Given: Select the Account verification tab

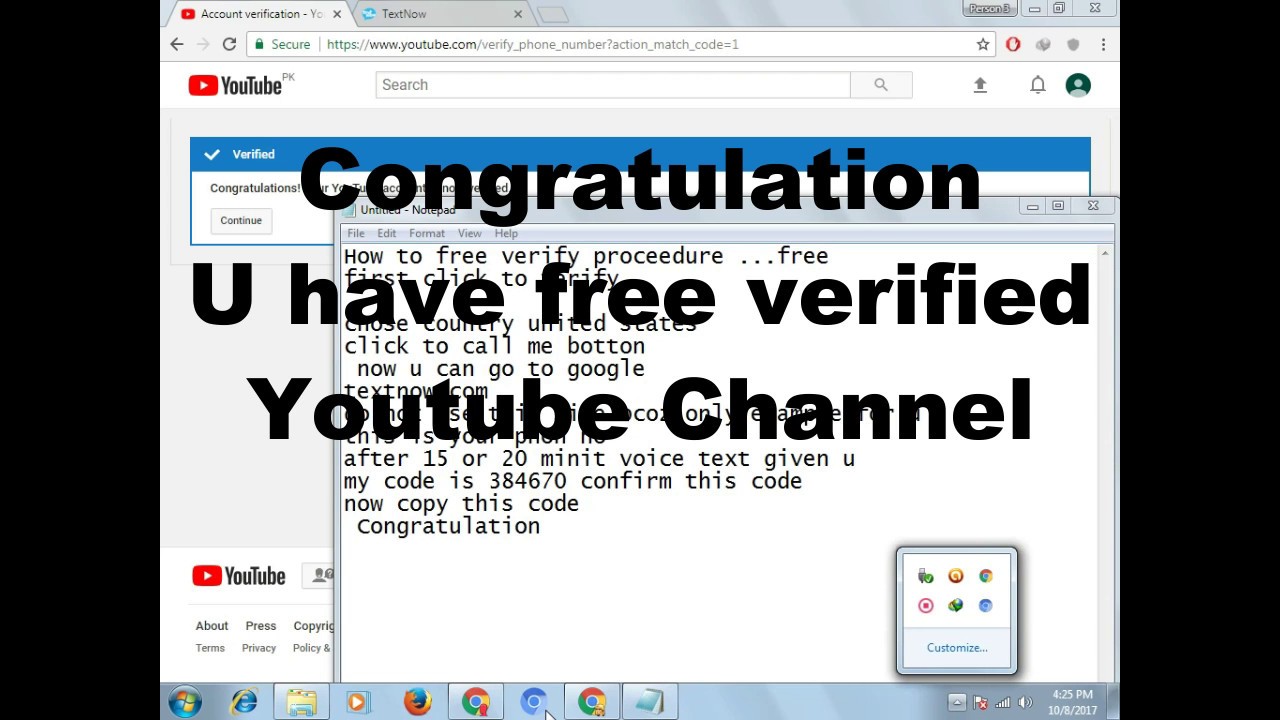Looking at the screenshot, I should pyautogui.click(x=260, y=14).
